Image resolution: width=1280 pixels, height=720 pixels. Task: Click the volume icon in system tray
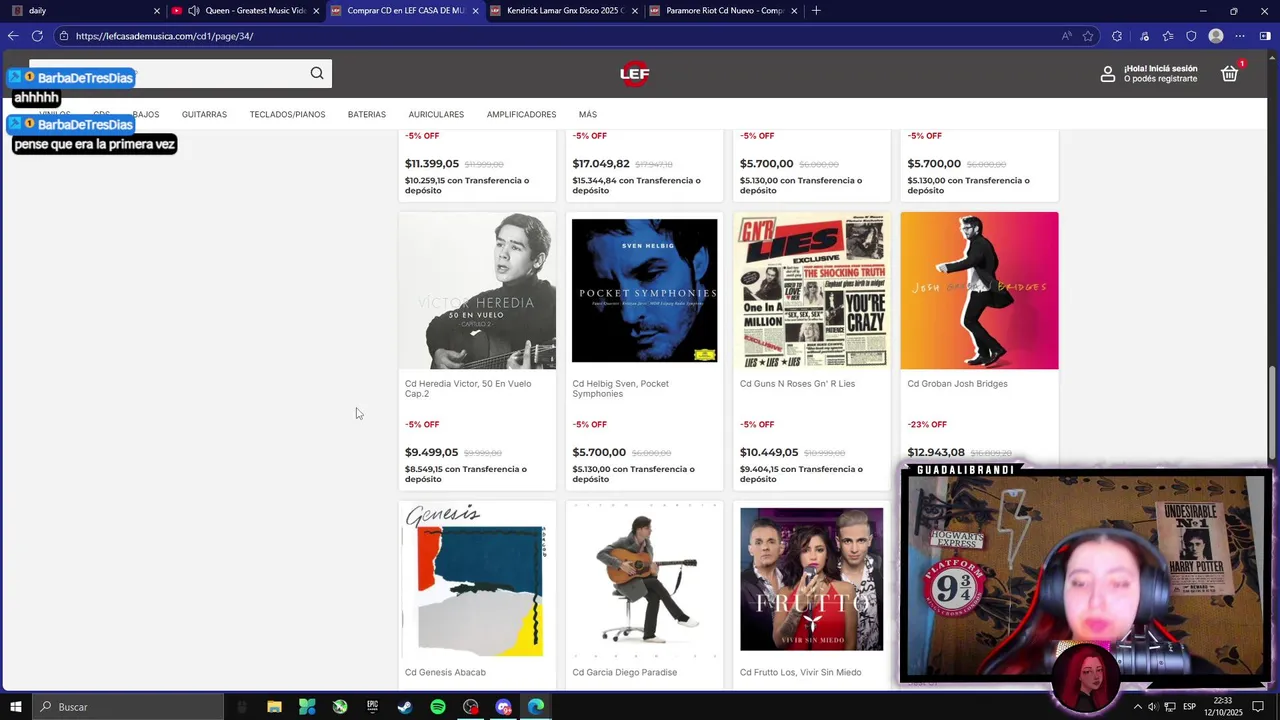(x=1153, y=707)
